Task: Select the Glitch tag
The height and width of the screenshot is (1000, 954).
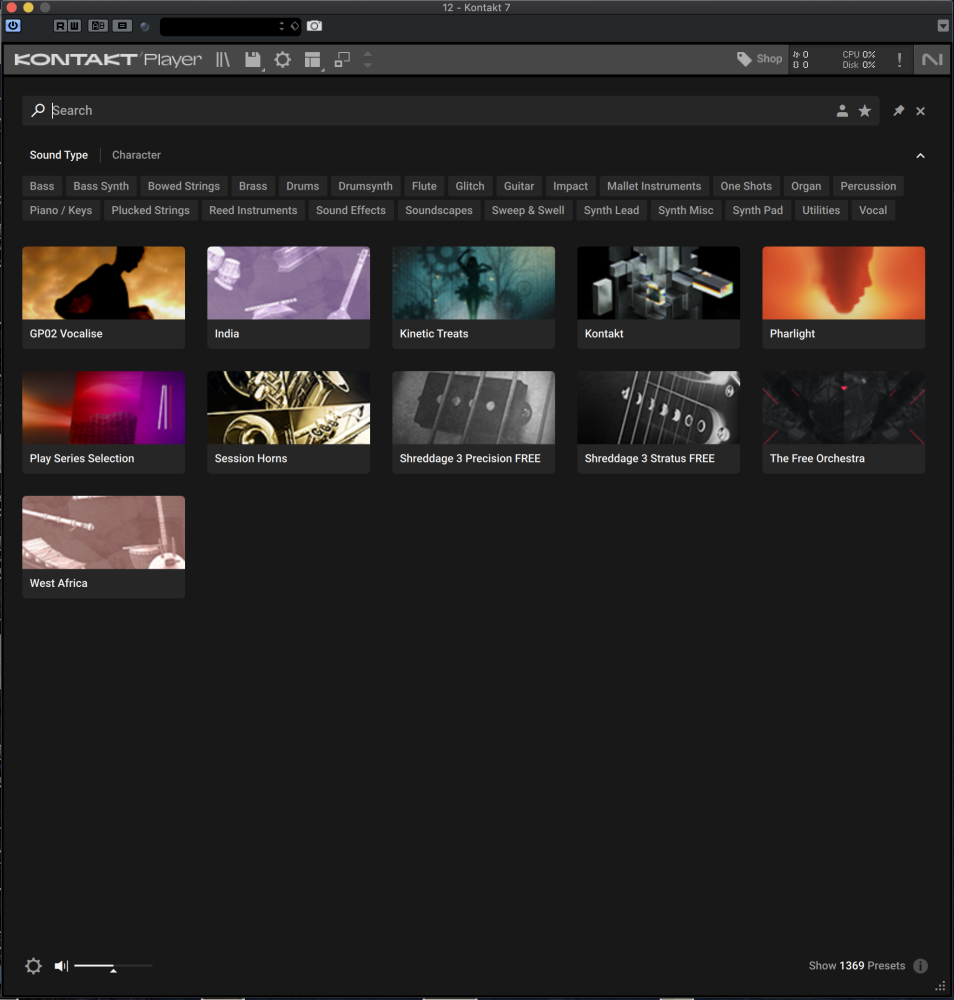Action: [470, 186]
